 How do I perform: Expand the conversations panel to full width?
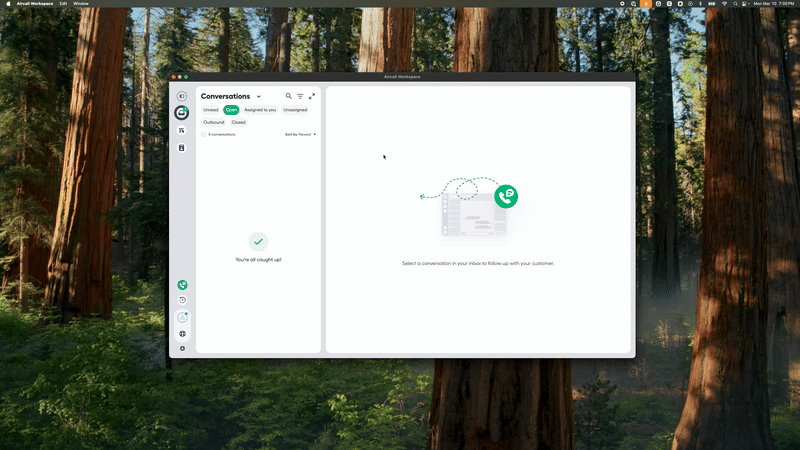point(312,96)
